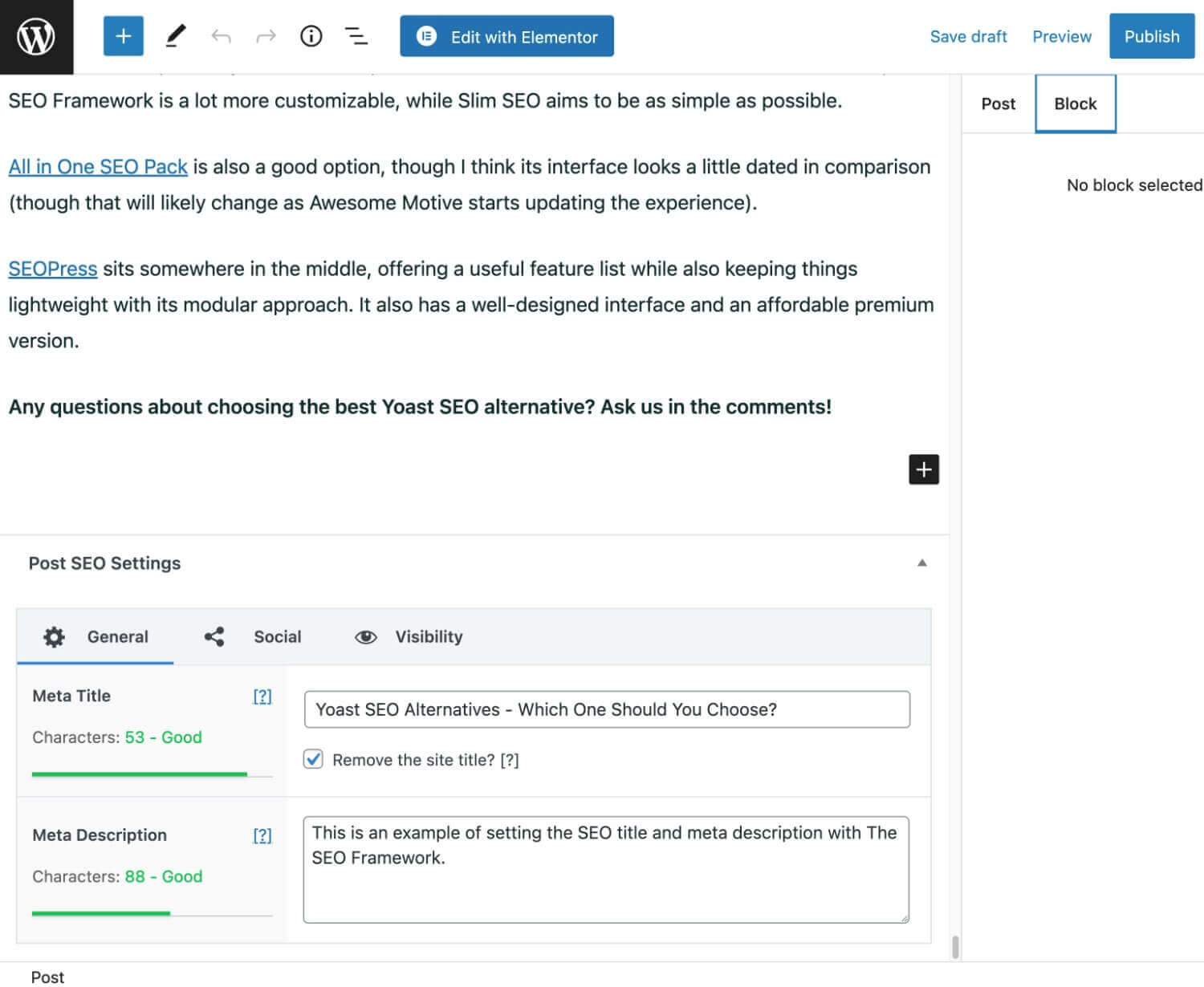Click the Preview button
This screenshot has width=1204, height=987.
(1061, 36)
